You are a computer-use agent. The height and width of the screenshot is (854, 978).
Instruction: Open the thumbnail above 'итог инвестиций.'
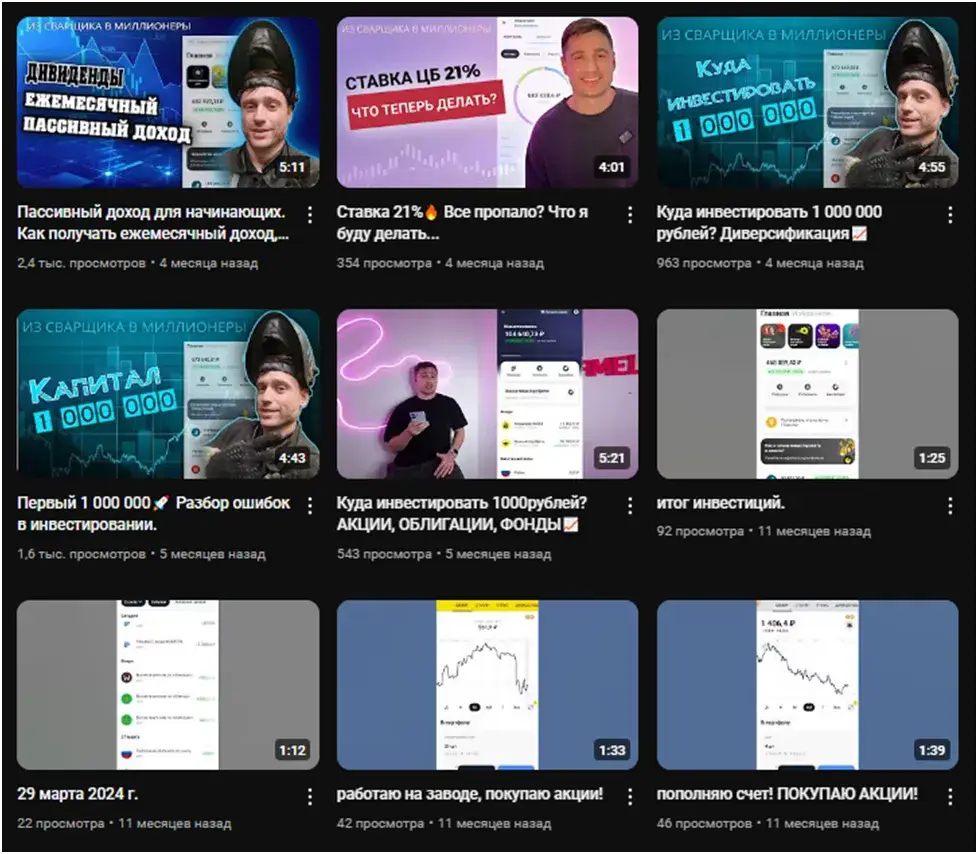point(808,394)
